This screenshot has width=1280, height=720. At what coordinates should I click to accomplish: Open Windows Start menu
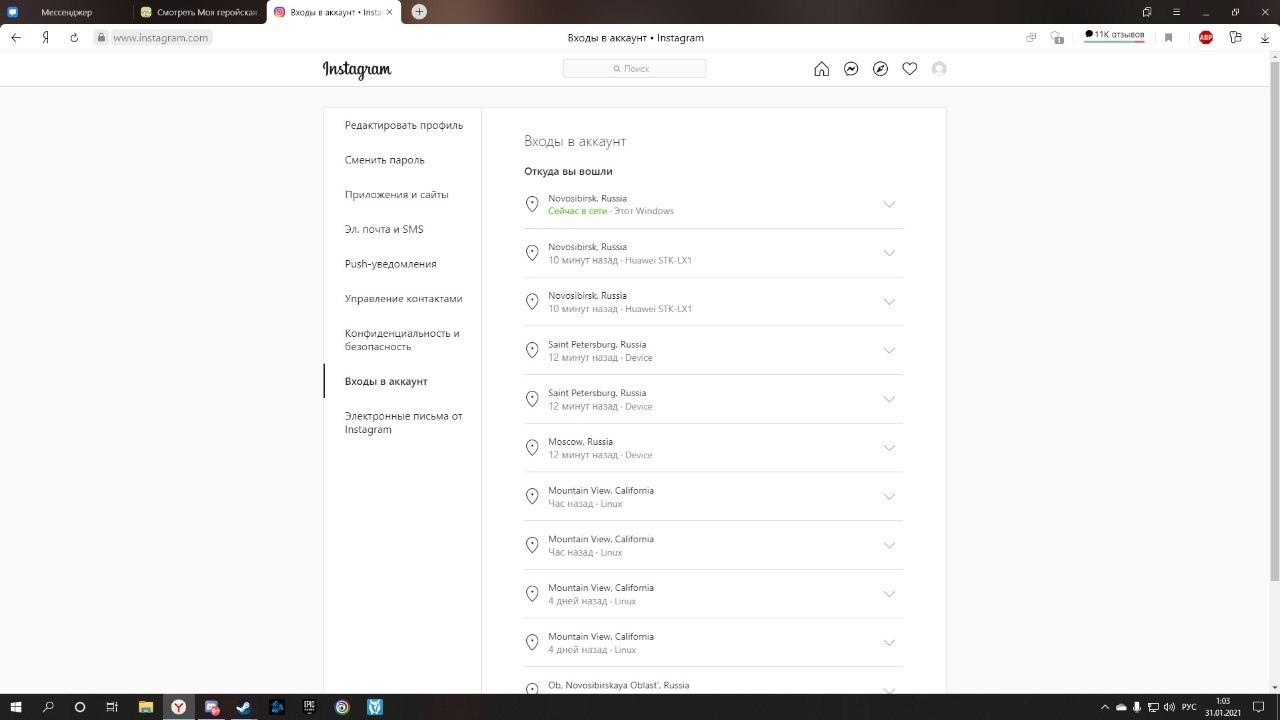[16, 707]
